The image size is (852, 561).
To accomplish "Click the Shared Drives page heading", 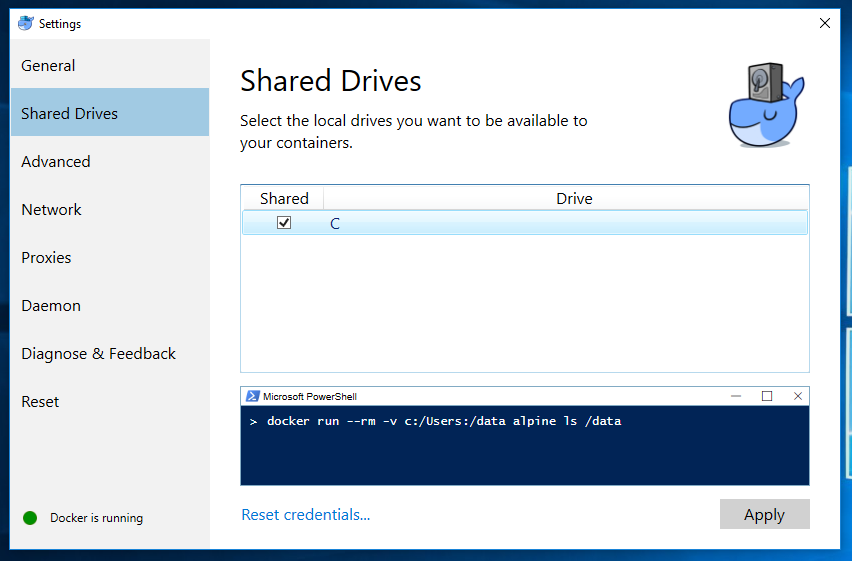I will click(330, 81).
